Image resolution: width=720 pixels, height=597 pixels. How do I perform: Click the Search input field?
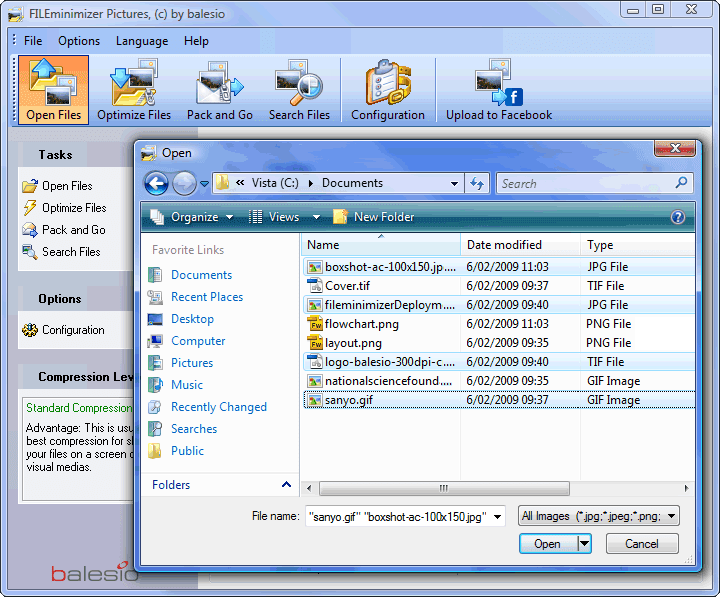[x=585, y=184]
